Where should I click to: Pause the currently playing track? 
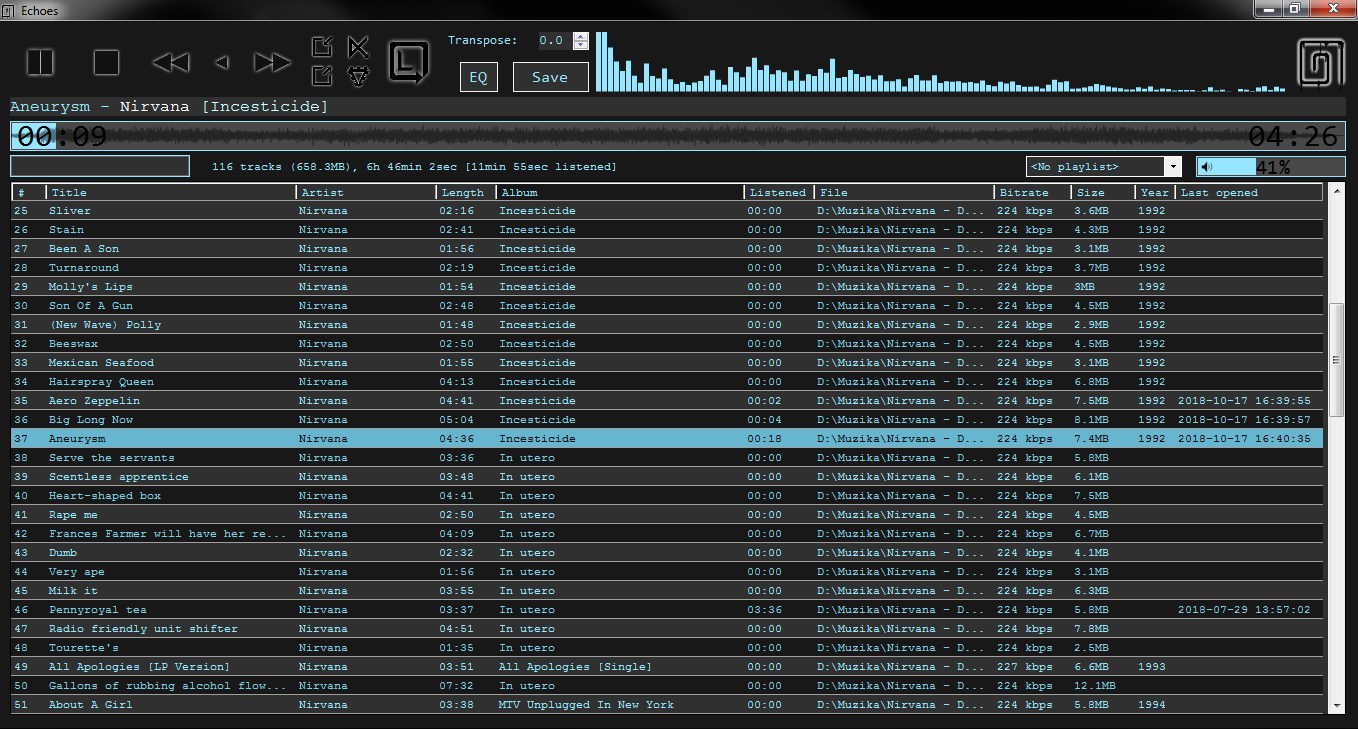[40, 63]
